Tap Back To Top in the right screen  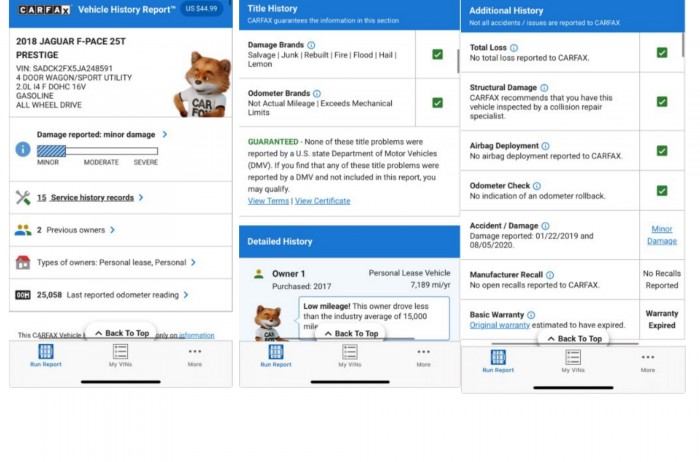click(574, 339)
